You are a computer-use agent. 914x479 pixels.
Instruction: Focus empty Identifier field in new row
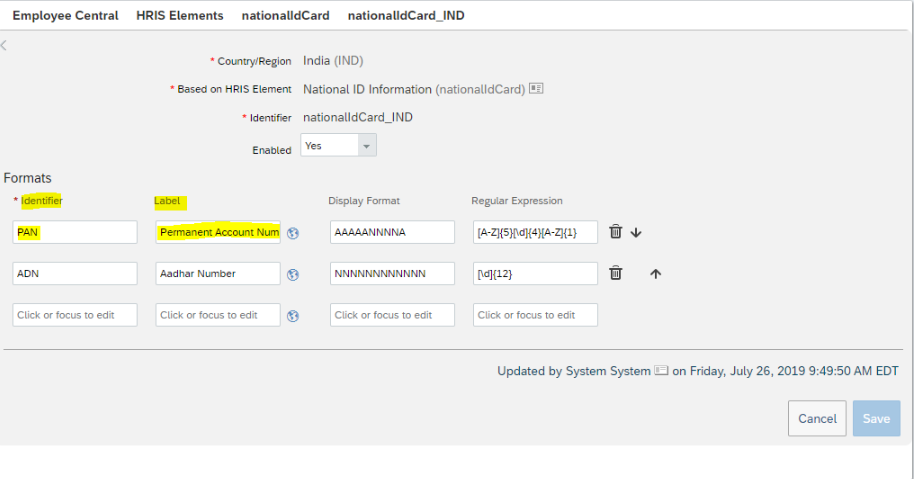(75, 315)
